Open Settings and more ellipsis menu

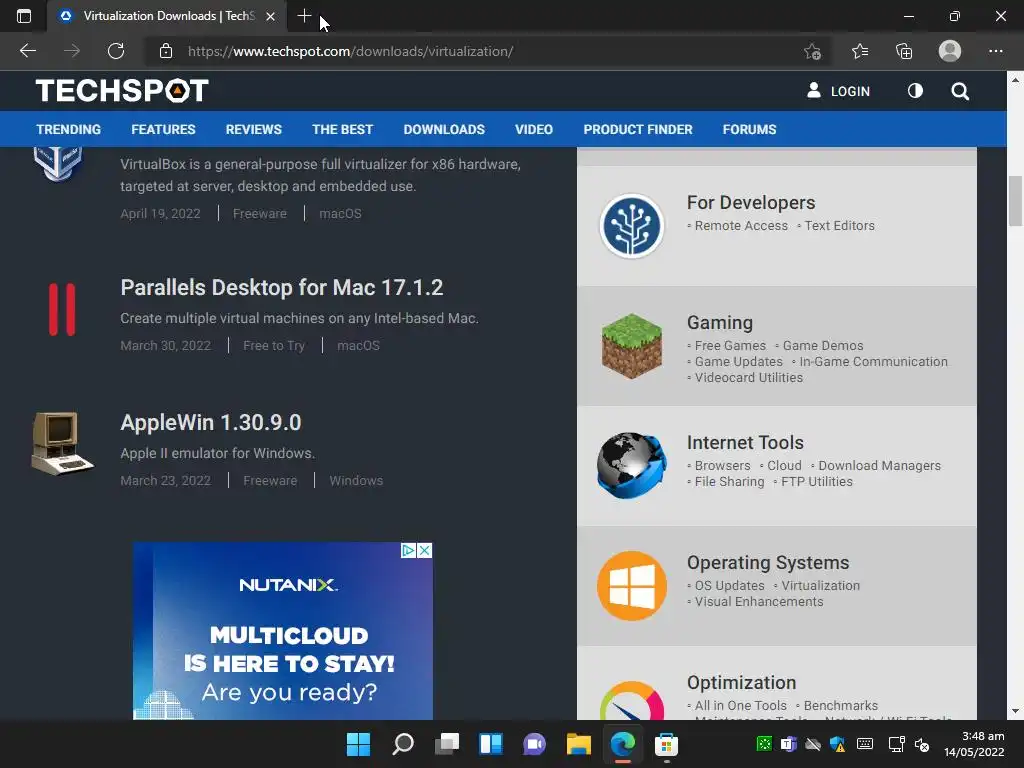[995, 51]
